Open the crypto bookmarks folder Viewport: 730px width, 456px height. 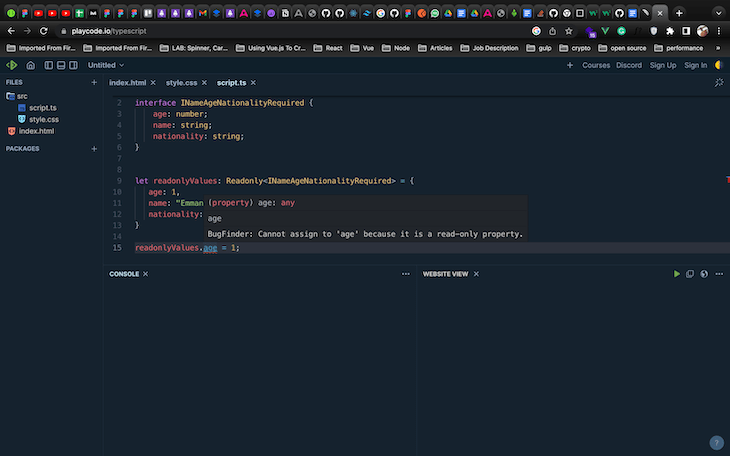(x=575, y=48)
